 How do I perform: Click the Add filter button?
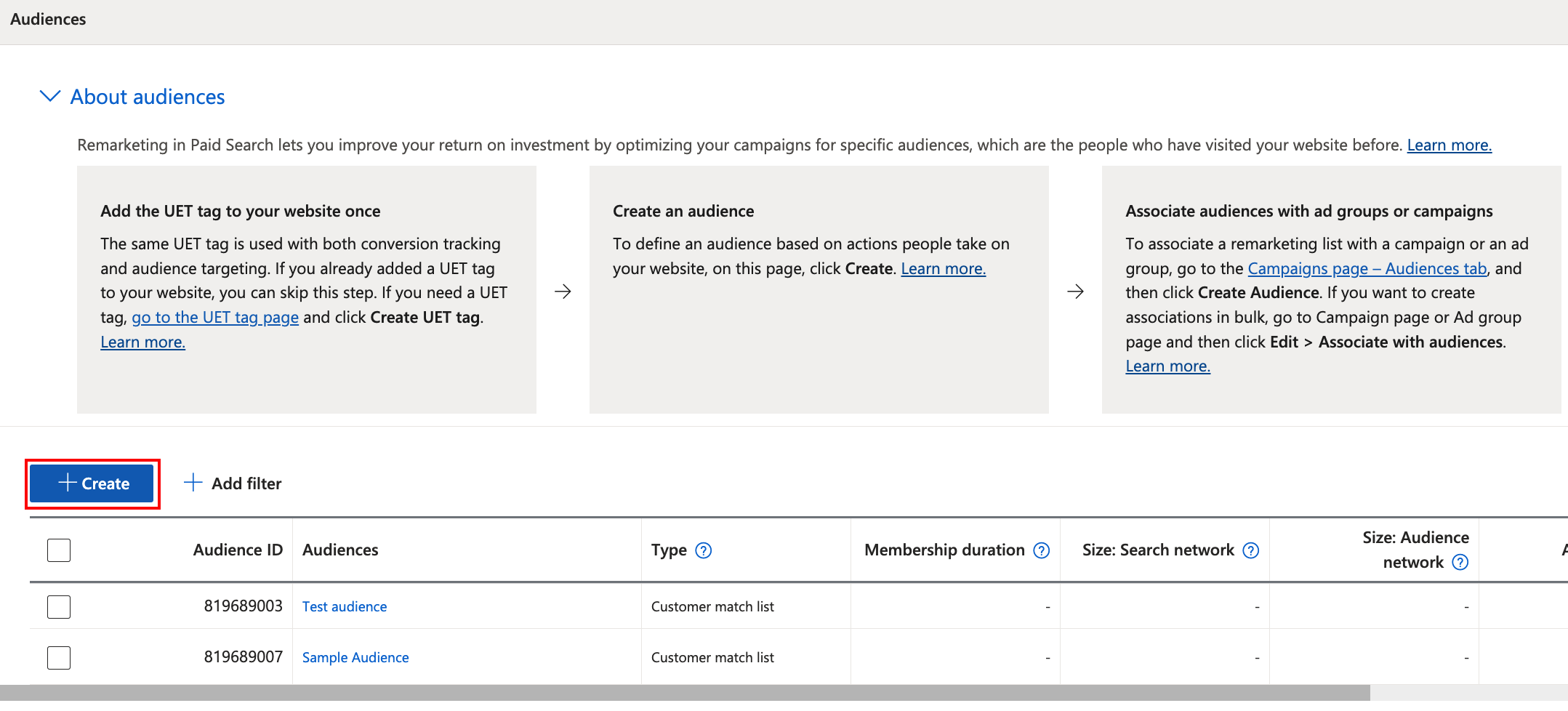(x=233, y=483)
